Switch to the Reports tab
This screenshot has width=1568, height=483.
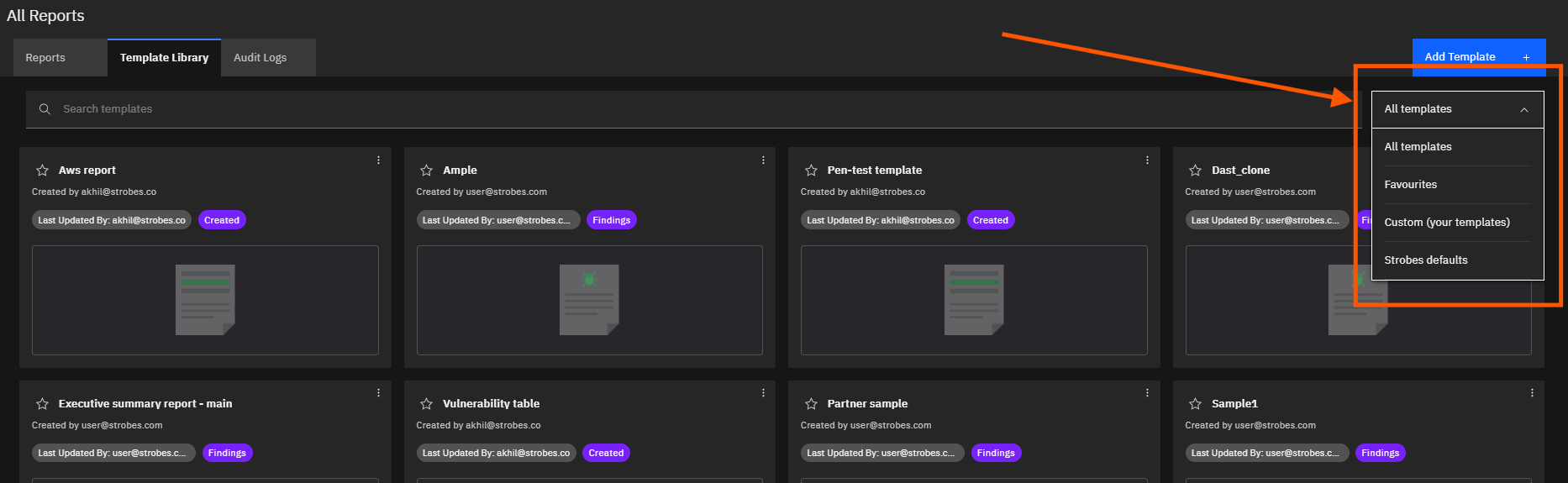point(60,58)
